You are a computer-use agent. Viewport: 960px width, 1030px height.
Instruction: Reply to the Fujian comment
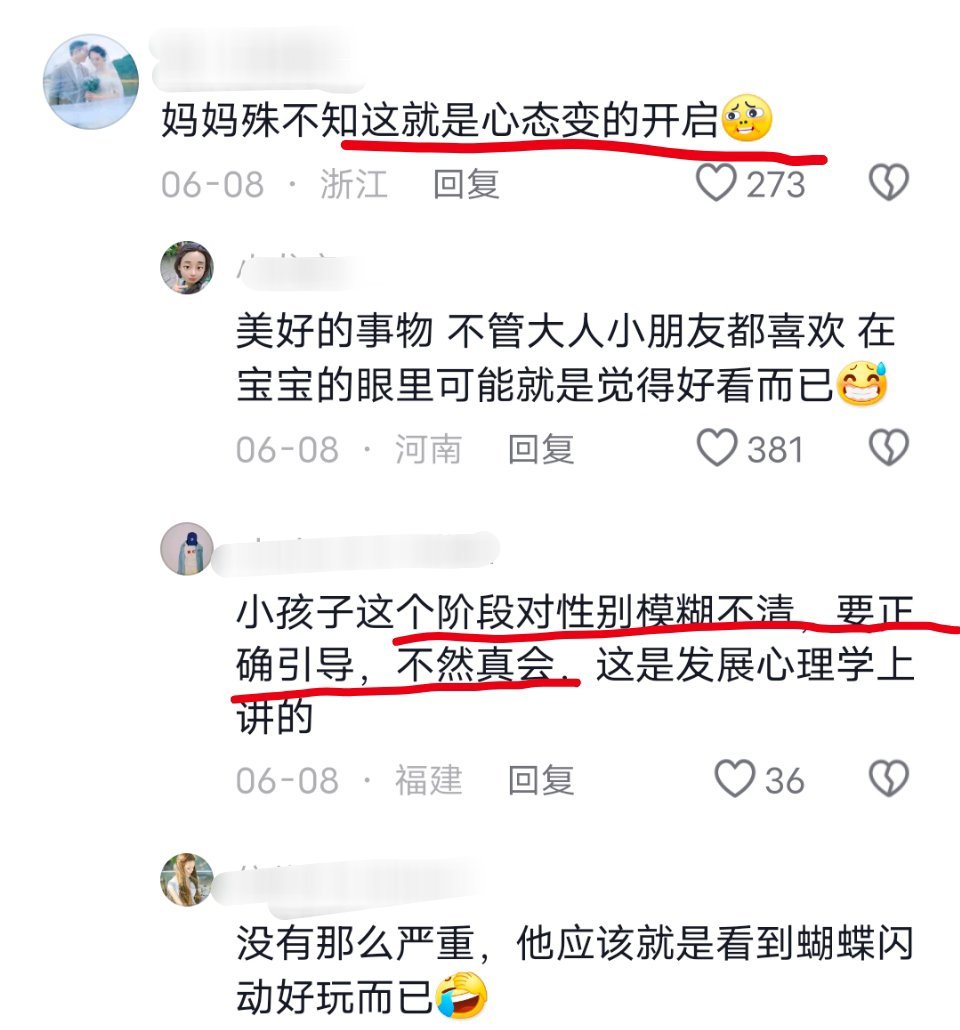pyautogui.click(x=541, y=780)
